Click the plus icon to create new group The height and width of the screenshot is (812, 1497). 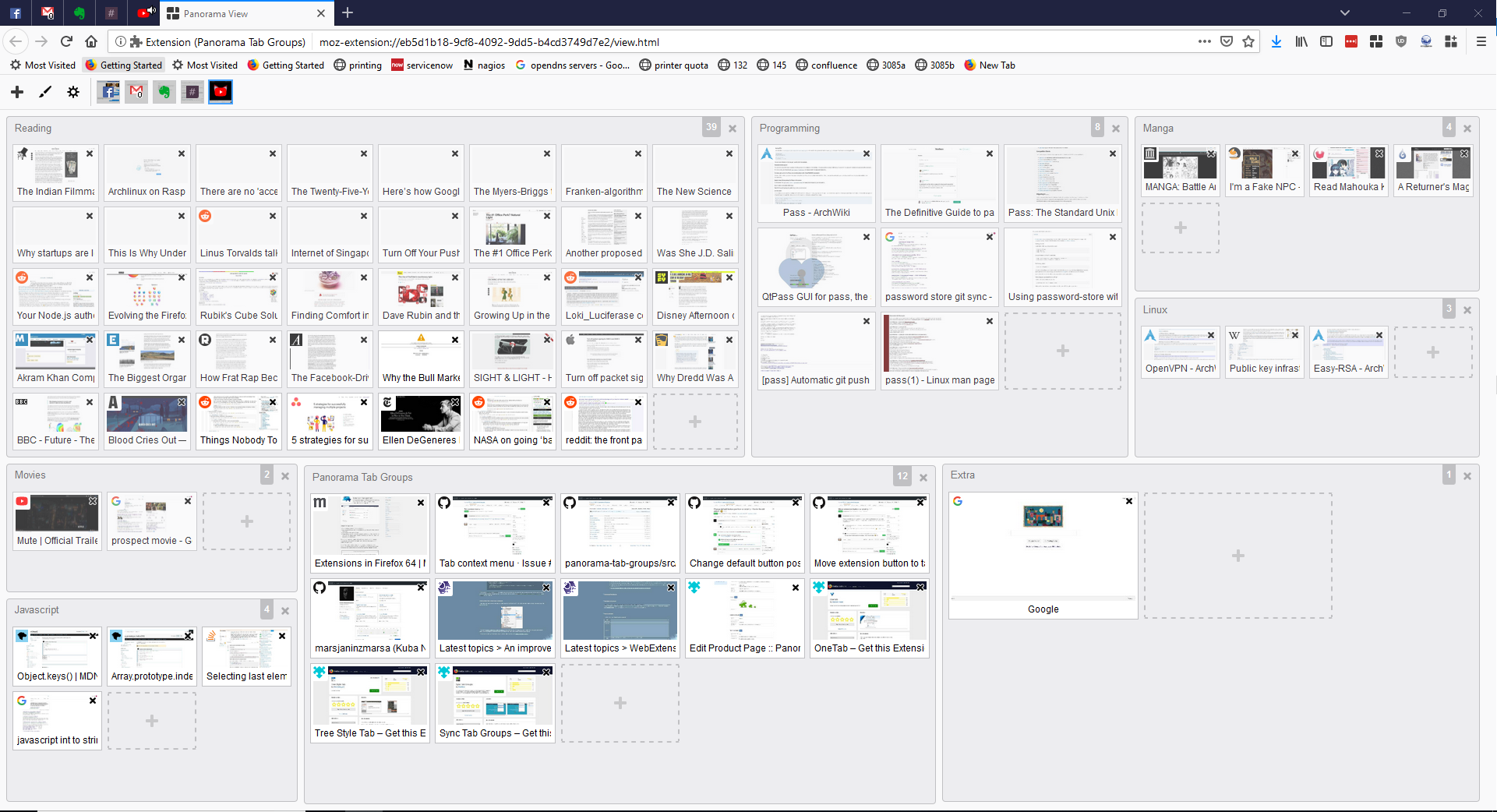point(17,92)
